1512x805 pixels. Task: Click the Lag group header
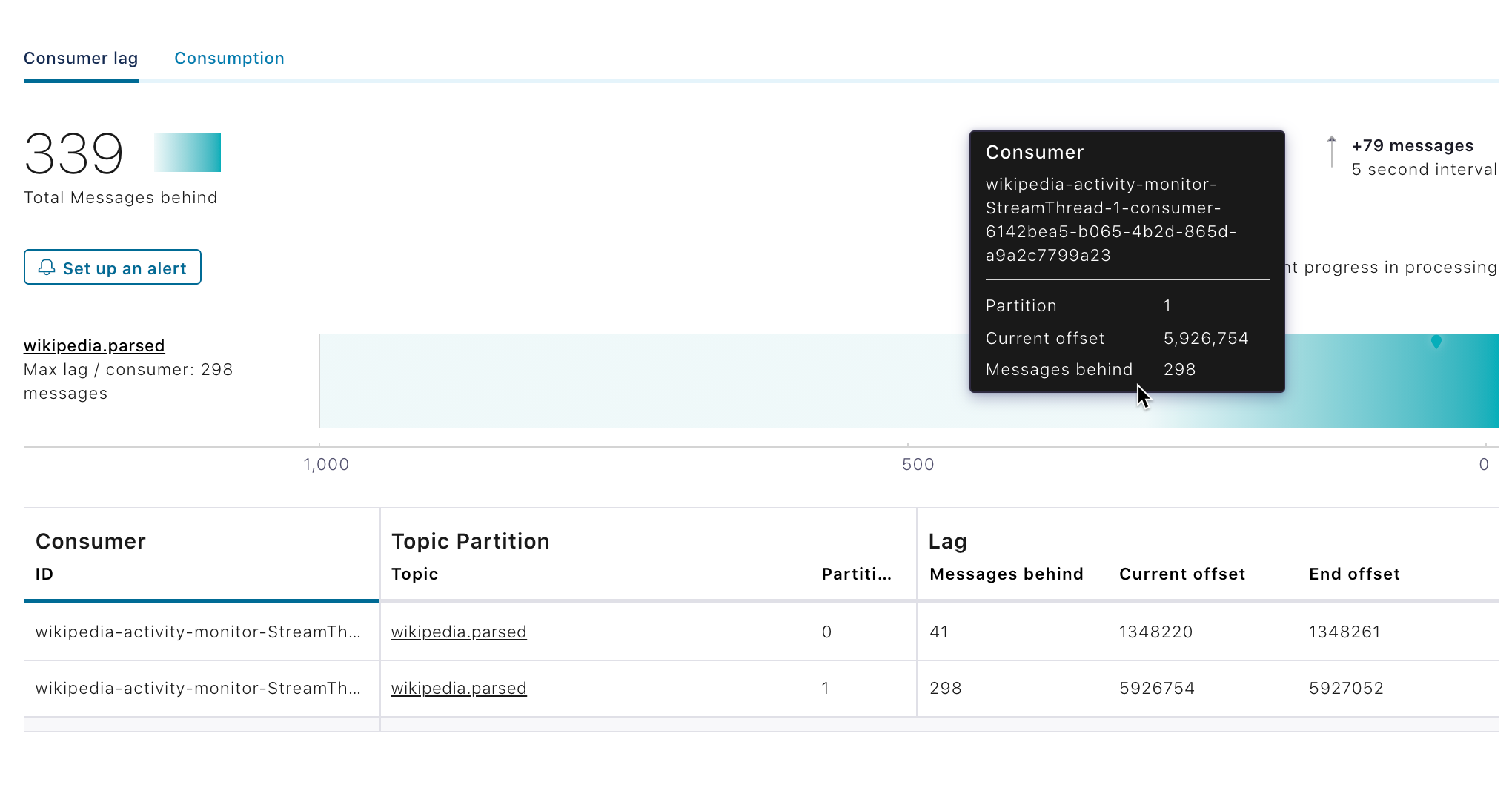coord(948,541)
